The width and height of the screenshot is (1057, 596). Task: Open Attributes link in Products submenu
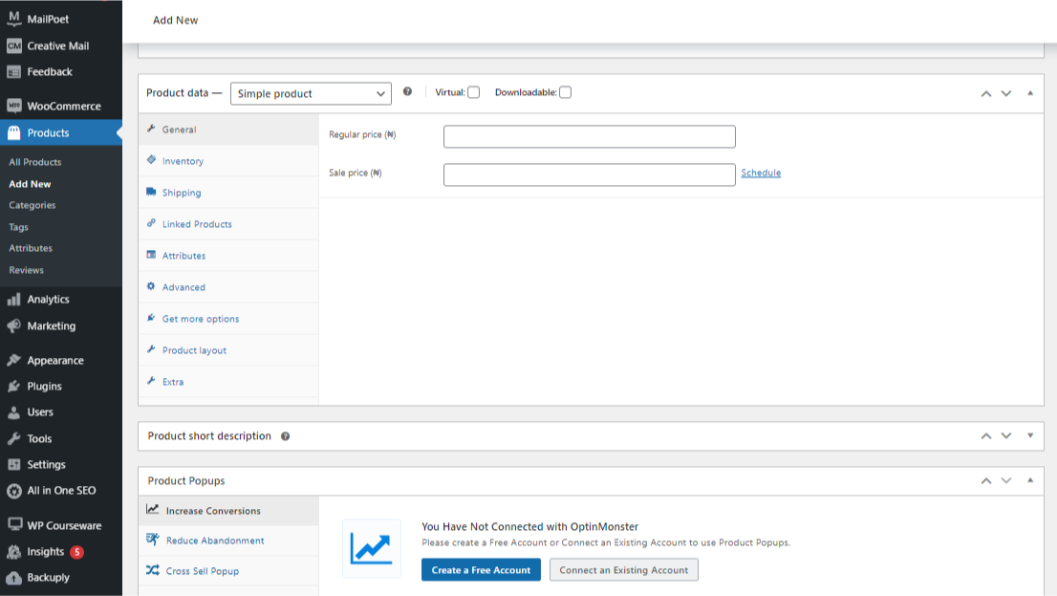(30, 248)
